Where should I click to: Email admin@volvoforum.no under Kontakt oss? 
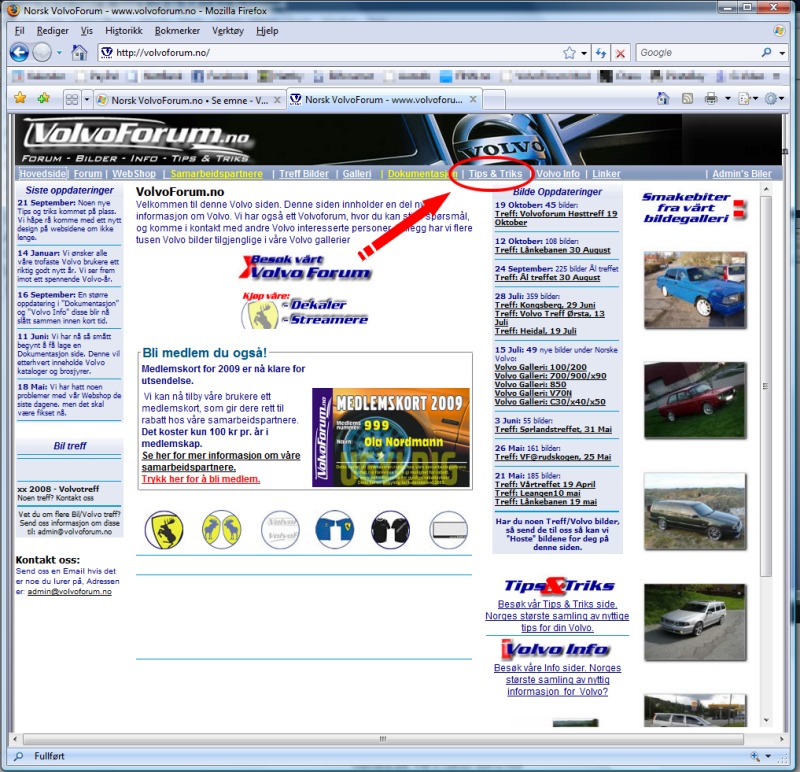pos(69,592)
